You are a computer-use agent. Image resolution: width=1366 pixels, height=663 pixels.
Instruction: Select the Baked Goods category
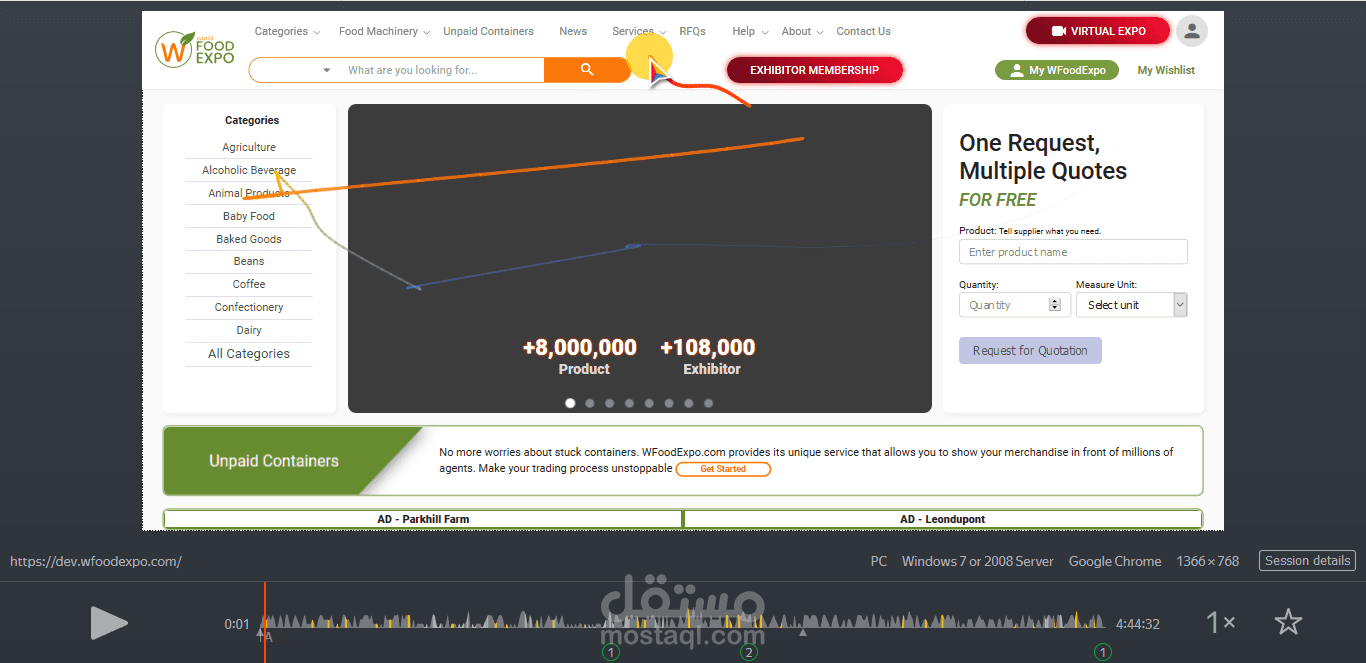[249, 239]
